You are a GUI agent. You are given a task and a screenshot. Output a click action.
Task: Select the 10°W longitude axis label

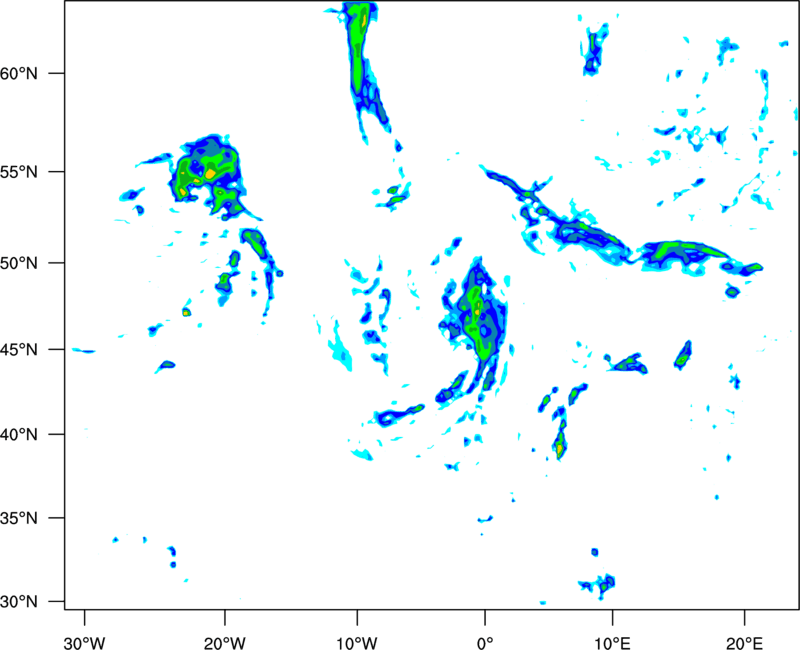[357, 643]
